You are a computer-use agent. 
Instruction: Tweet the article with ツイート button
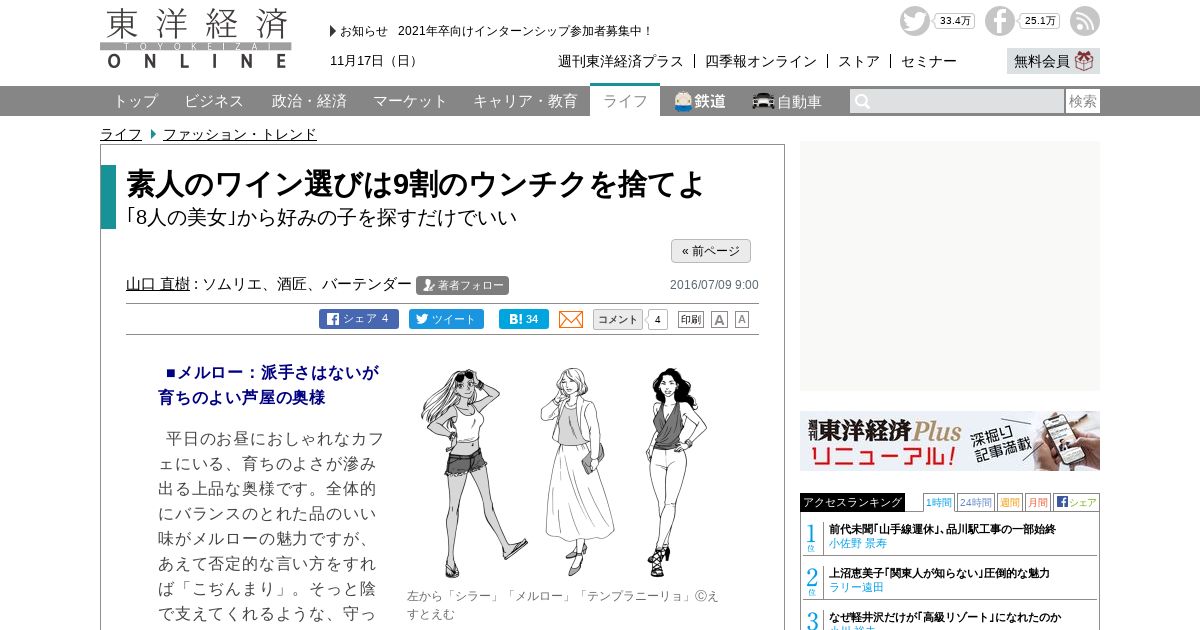click(446, 319)
